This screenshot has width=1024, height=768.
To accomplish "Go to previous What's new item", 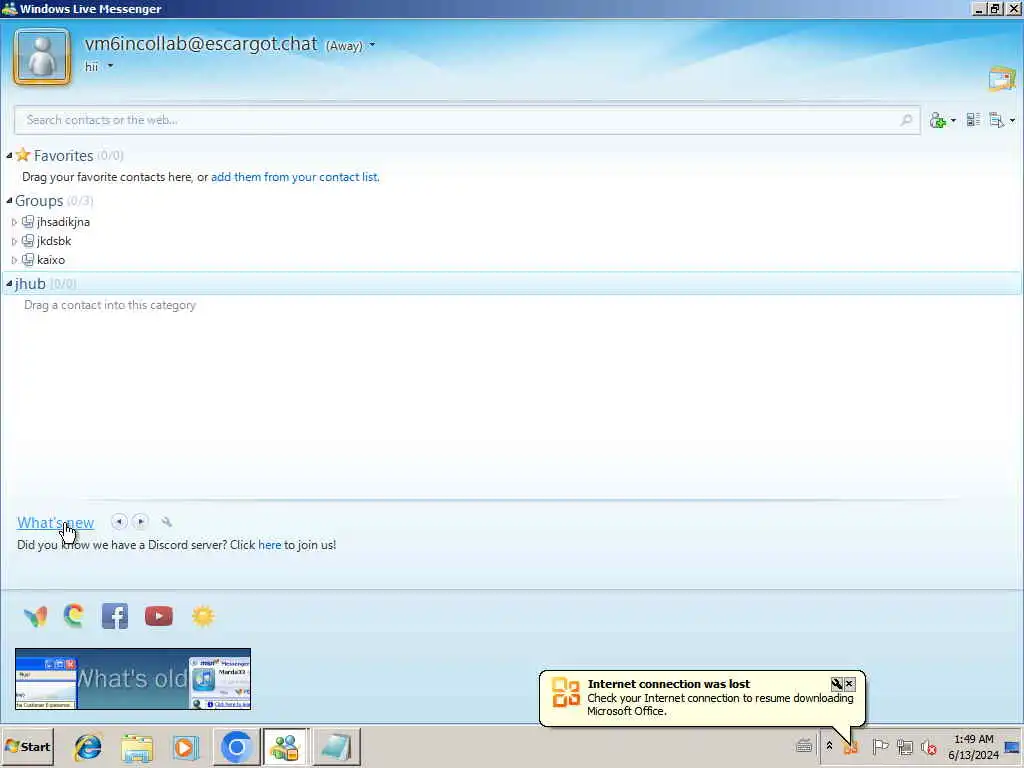I will coord(119,521).
